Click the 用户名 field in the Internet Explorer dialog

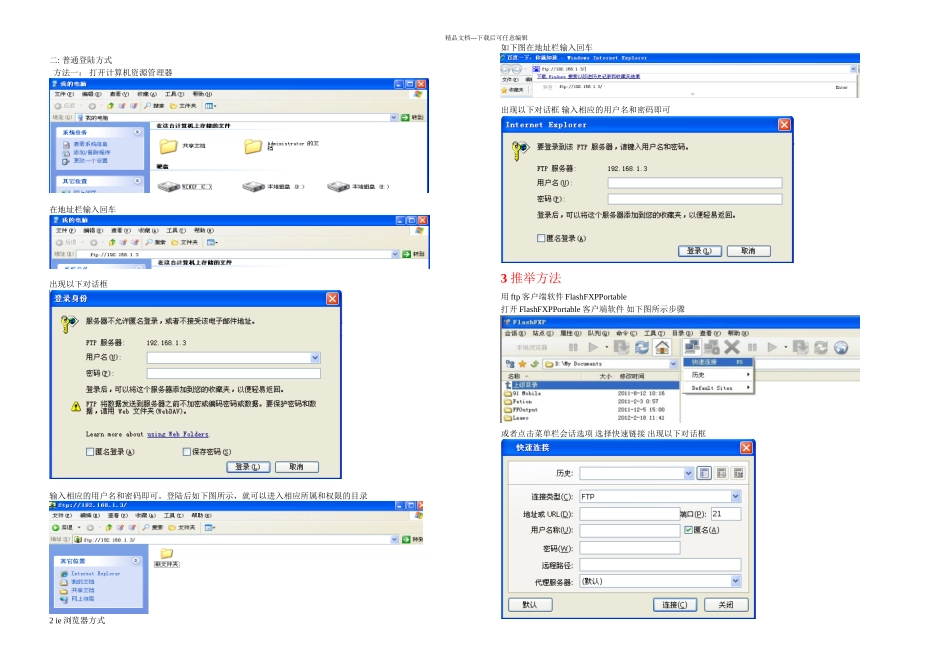click(695, 182)
